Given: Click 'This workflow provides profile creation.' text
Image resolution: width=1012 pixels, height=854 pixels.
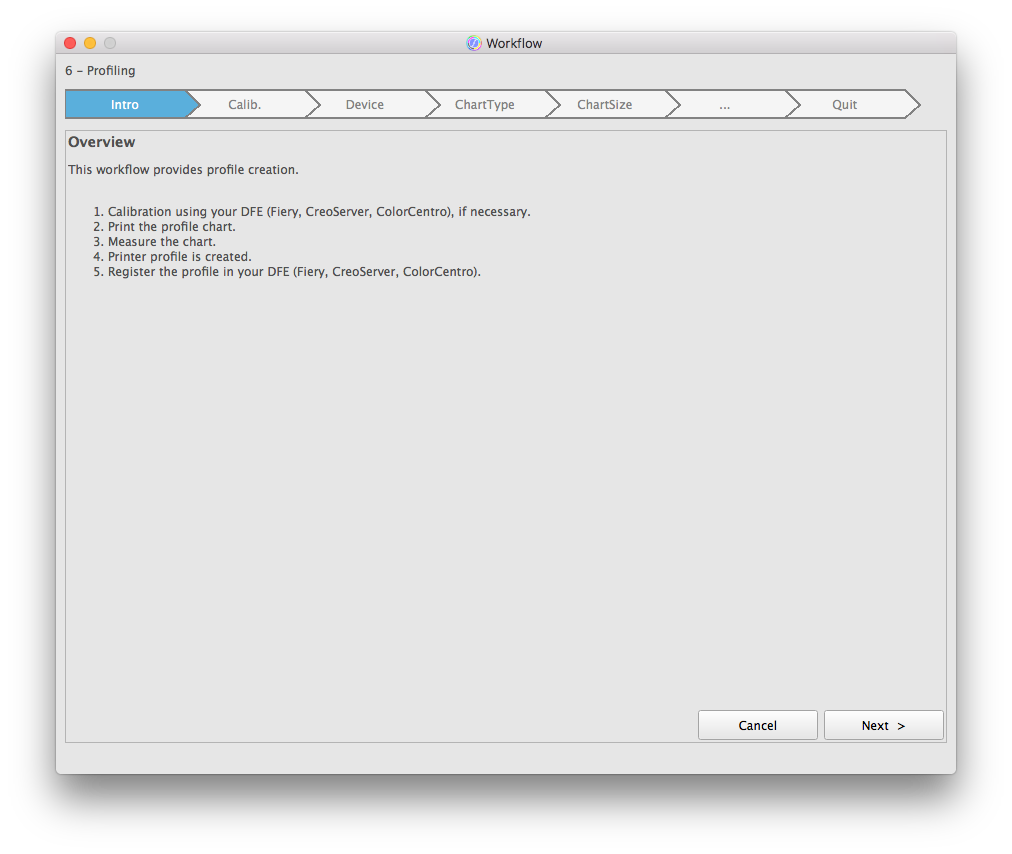Looking at the screenshot, I should [183, 170].
